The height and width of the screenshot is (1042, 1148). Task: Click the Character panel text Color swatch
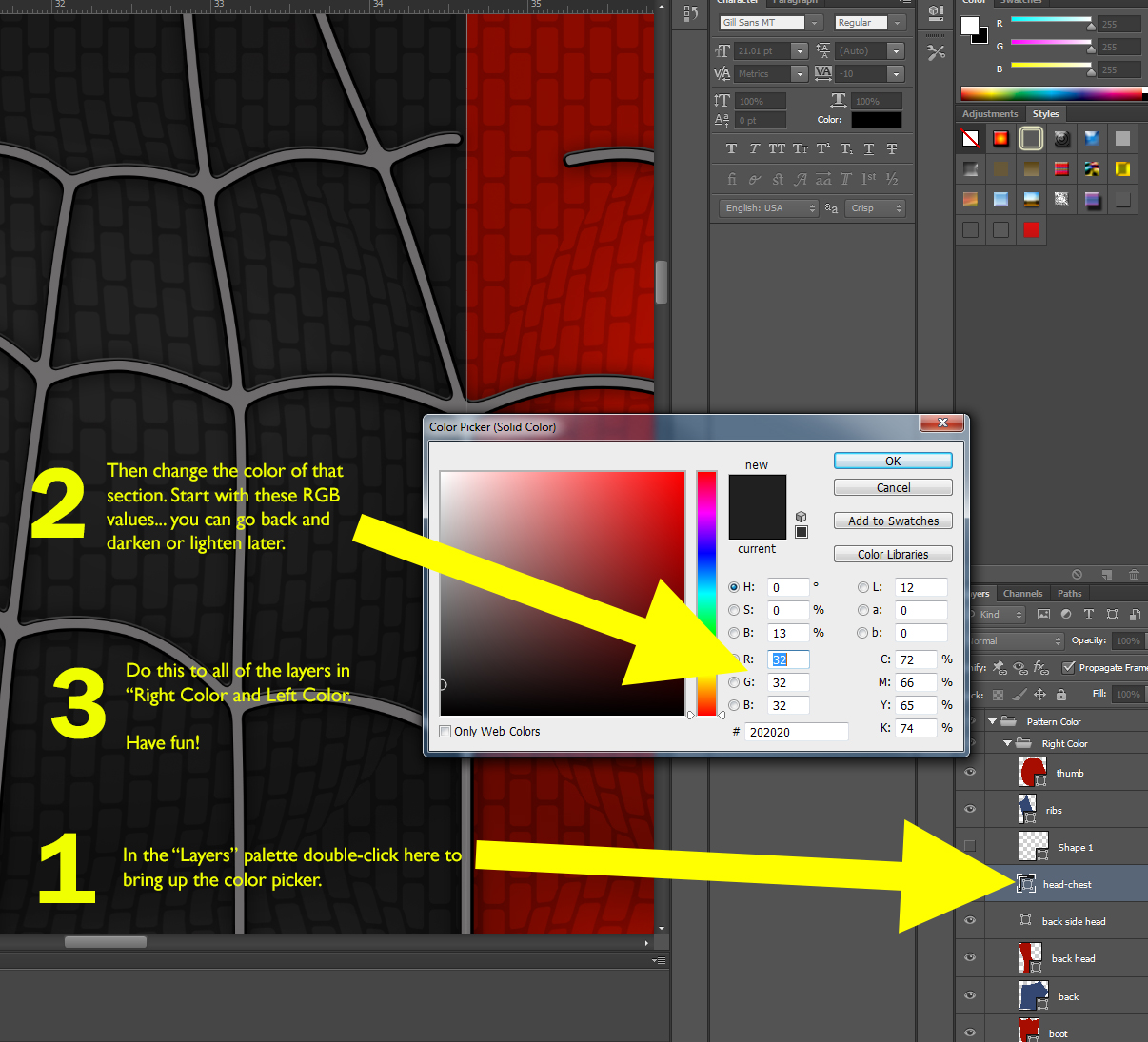876,120
